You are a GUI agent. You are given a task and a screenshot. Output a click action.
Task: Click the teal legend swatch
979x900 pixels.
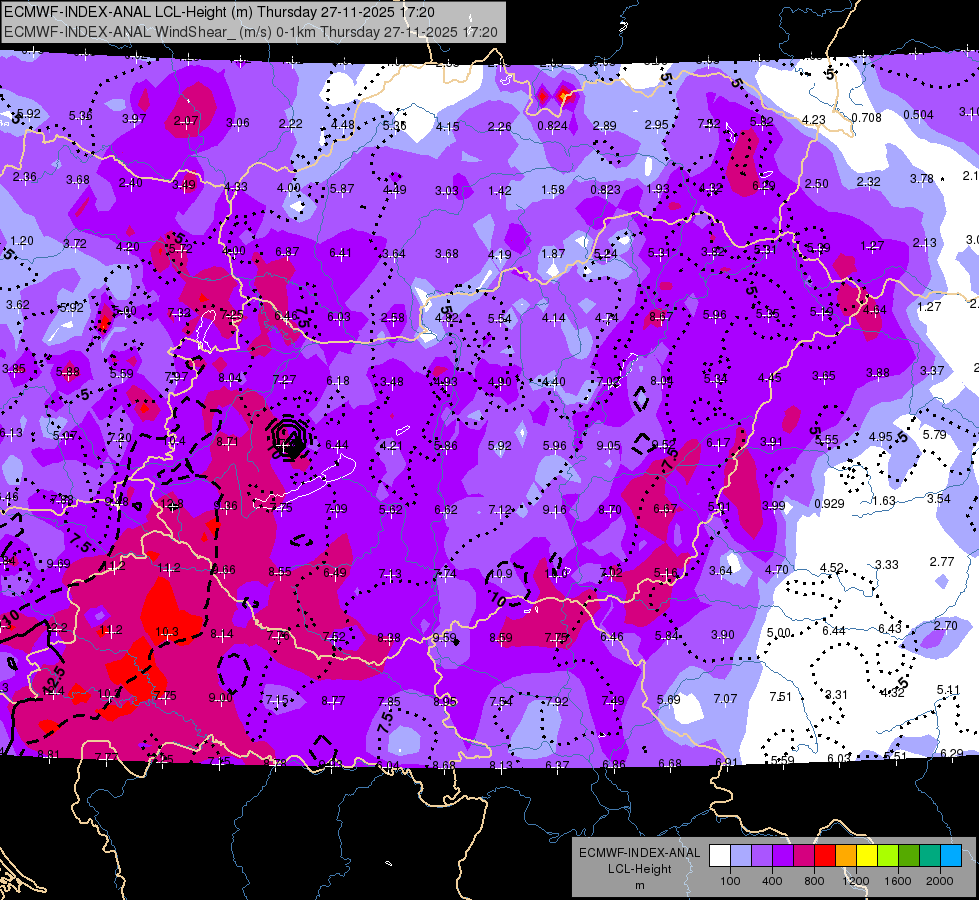click(x=930, y=856)
